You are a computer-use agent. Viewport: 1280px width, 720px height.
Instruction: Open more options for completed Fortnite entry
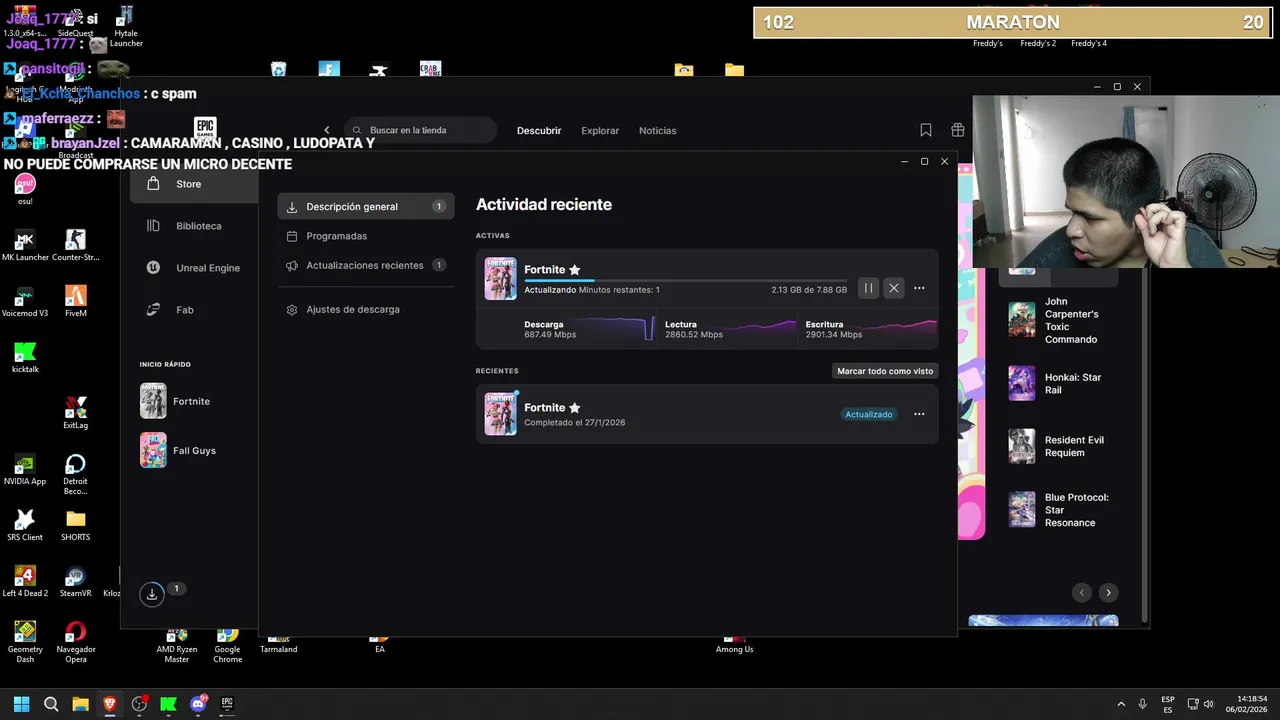(919, 414)
